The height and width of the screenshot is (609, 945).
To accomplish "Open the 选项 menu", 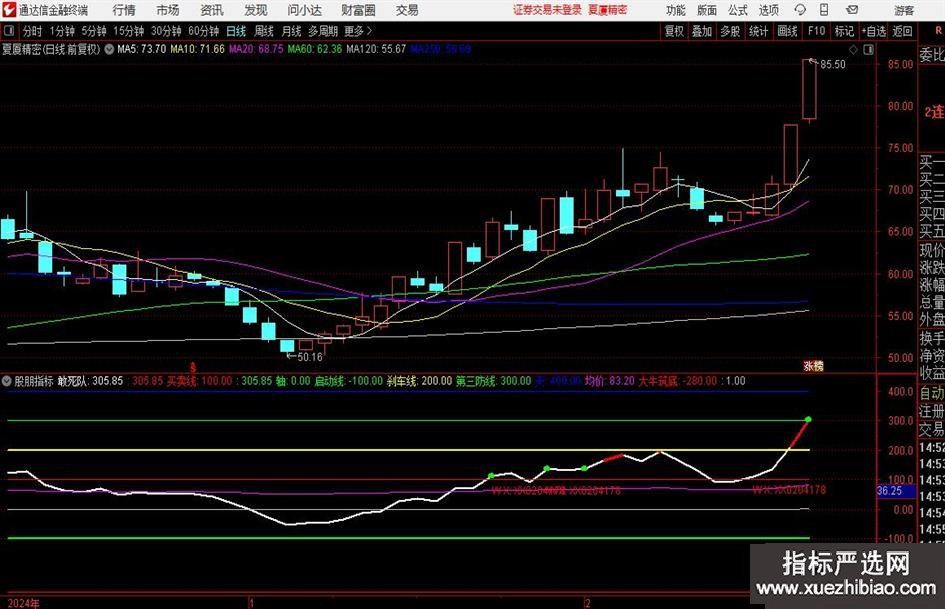I will tap(768, 10).
